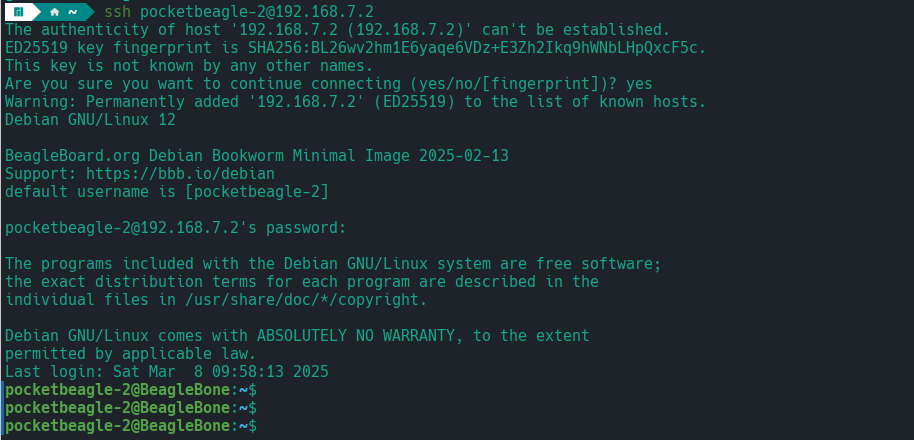Click the first pocketbeagle-2@BeagleBone prompt
This screenshot has height=440, width=914.
(x=118, y=390)
